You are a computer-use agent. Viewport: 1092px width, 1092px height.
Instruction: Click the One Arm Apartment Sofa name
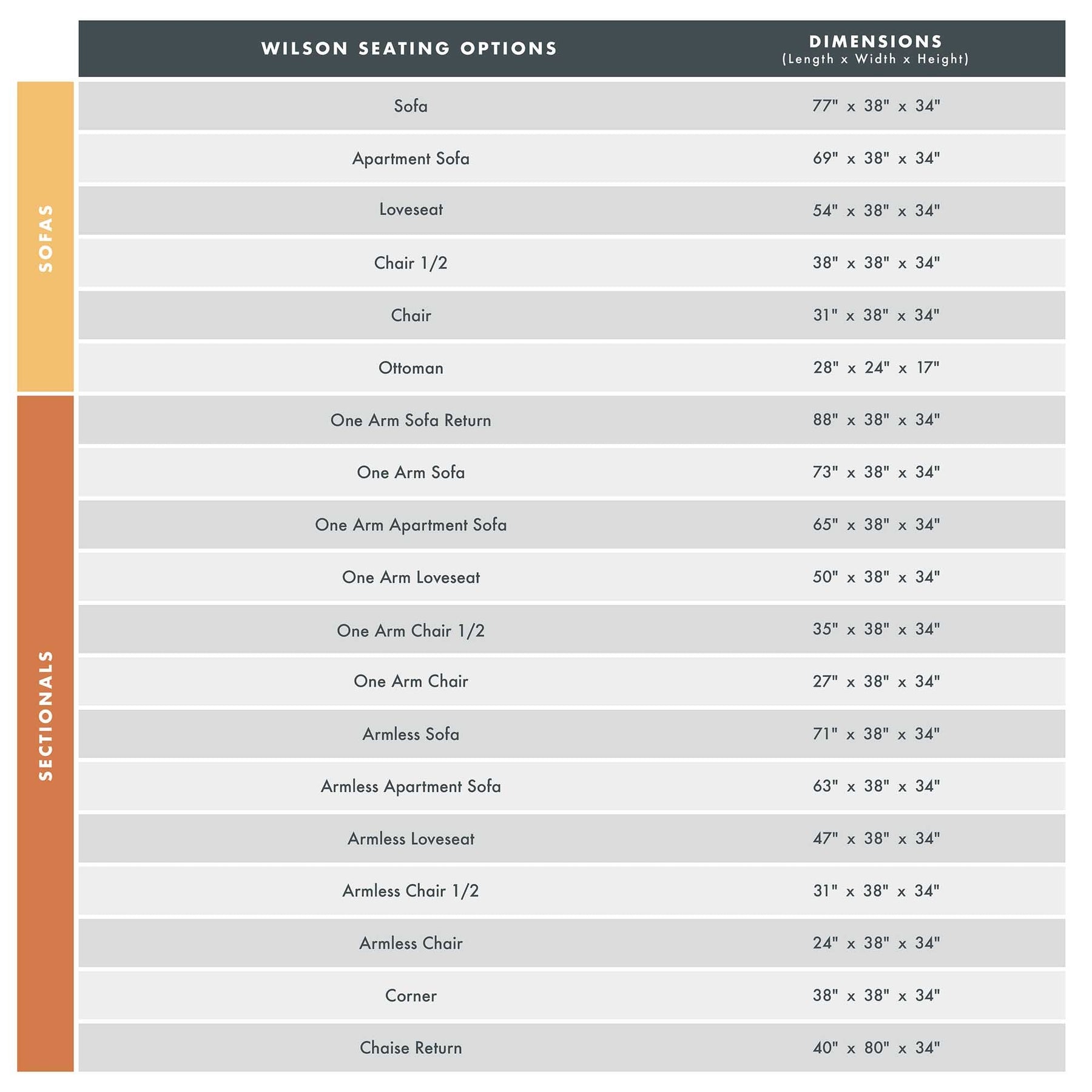(411, 525)
